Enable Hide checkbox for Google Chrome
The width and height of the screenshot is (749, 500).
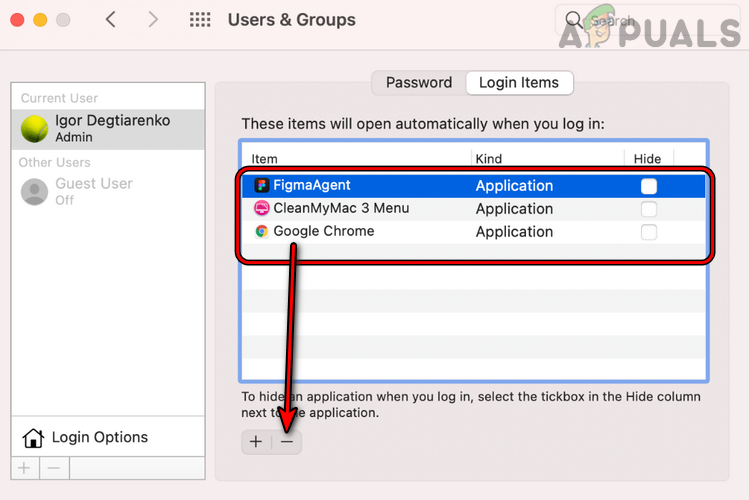coord(649,232)
